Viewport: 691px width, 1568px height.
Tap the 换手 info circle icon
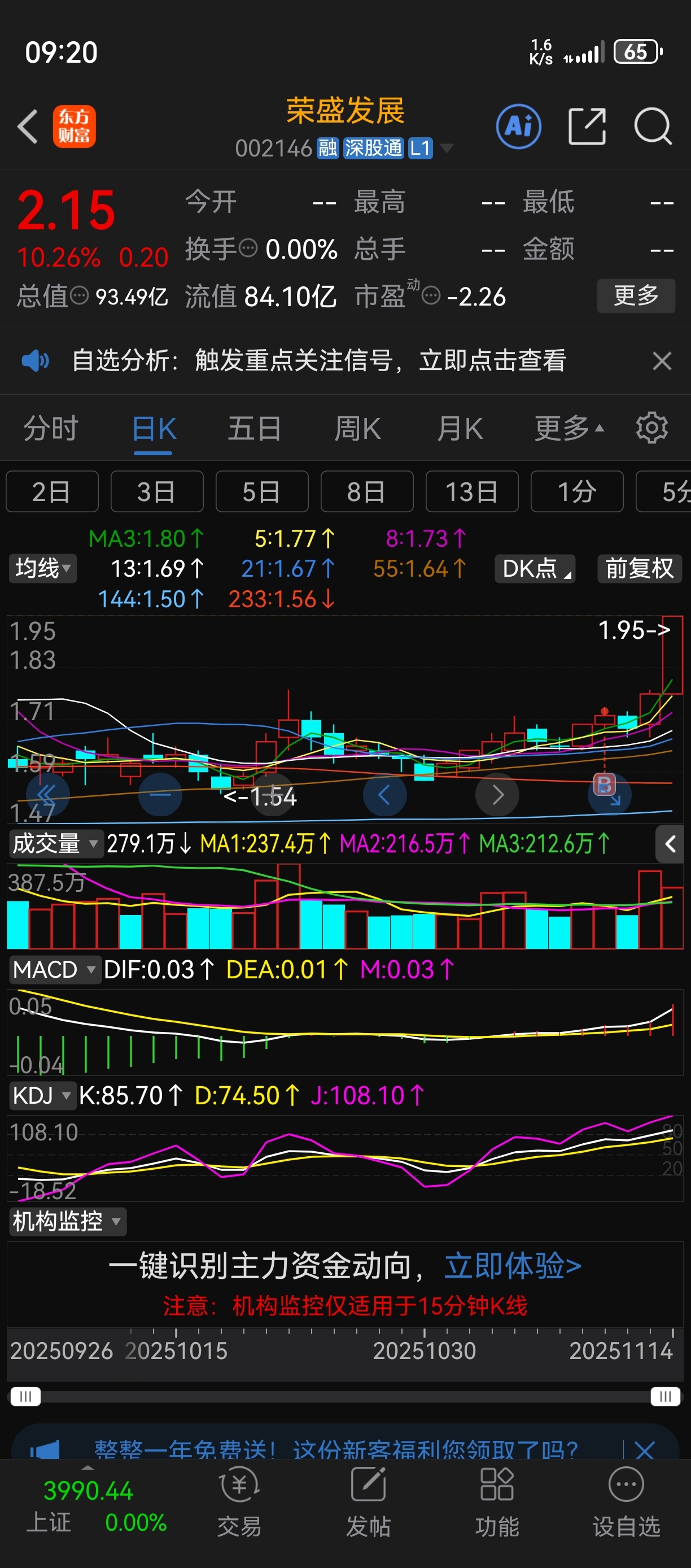coord(248,249)
